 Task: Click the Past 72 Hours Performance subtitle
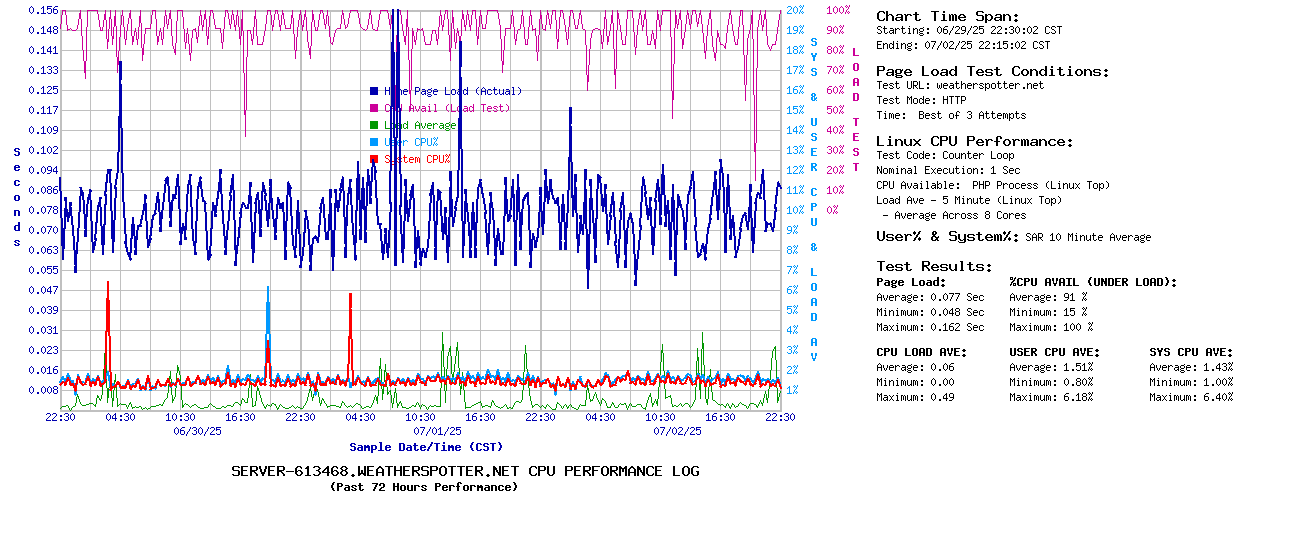[x=424, y=487]
